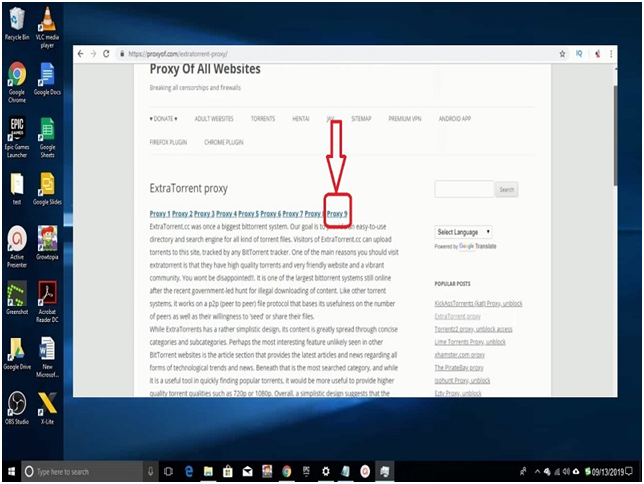Reload the page in browser
Viewport: 644px width, 484px height.
click(x=106, y=54)
